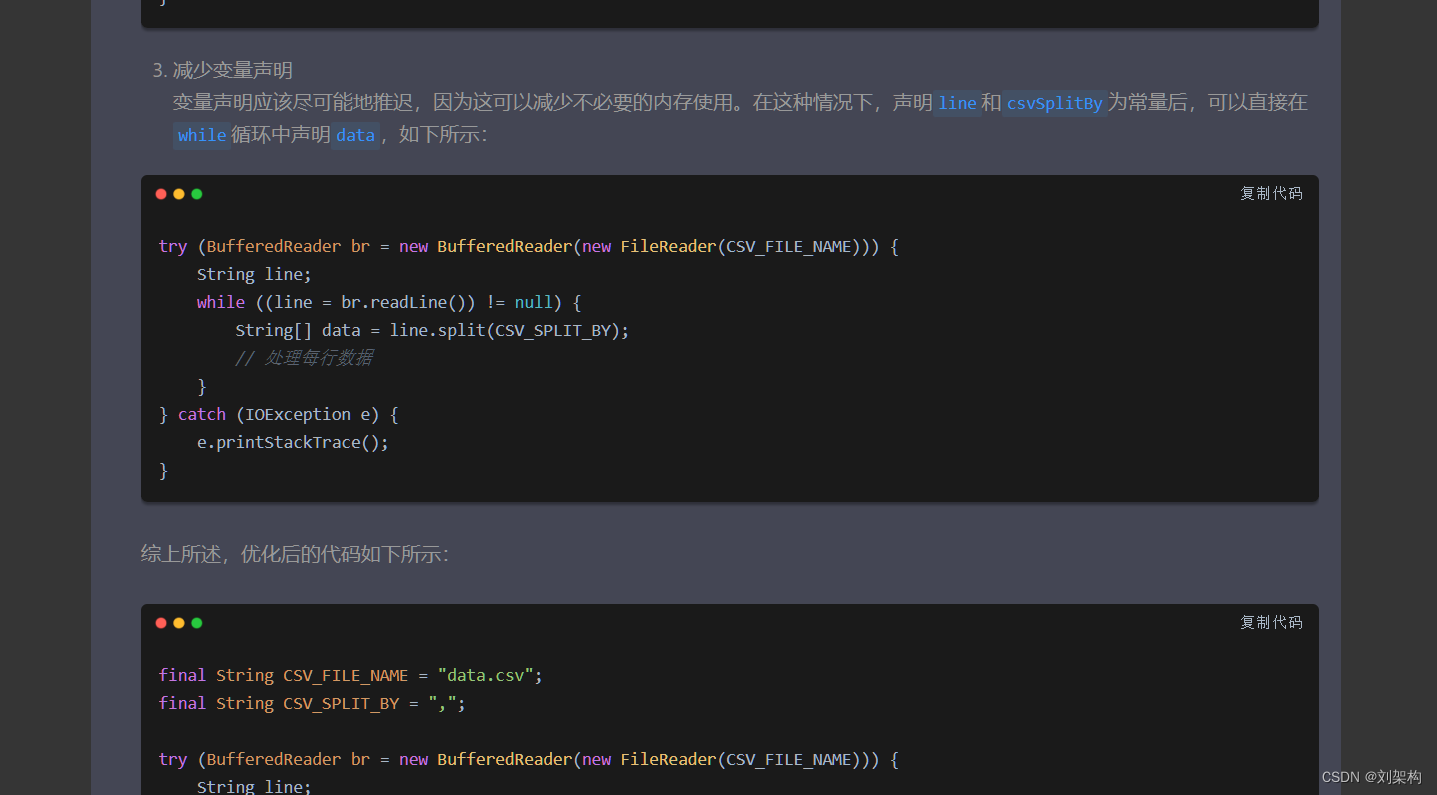Click green dot on the middle try-catch code block
Screen dimensions: 1437x795
(197, 194)
